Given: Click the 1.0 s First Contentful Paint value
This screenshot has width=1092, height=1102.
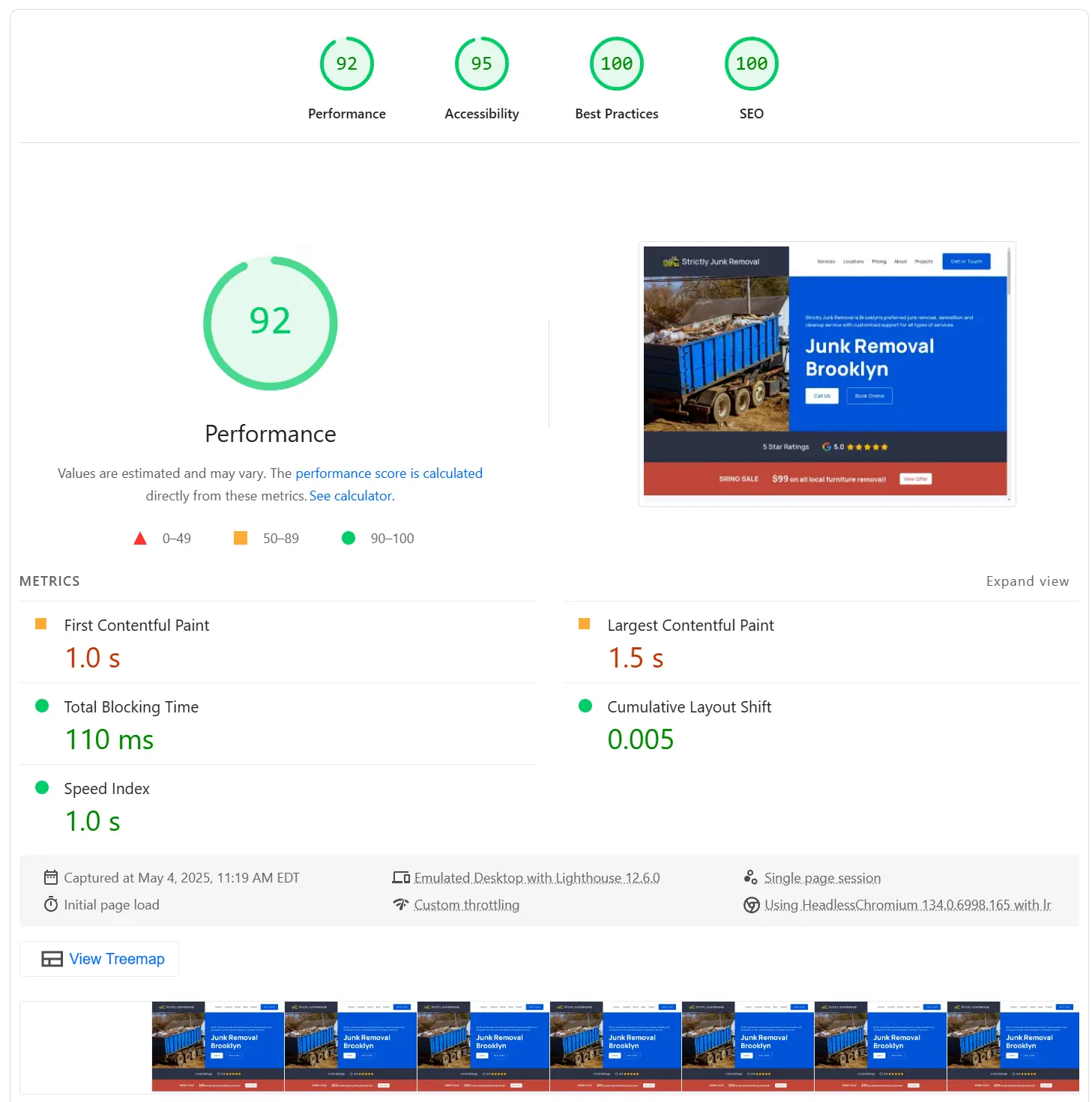Looking at the screenshot, I should 93,658.
